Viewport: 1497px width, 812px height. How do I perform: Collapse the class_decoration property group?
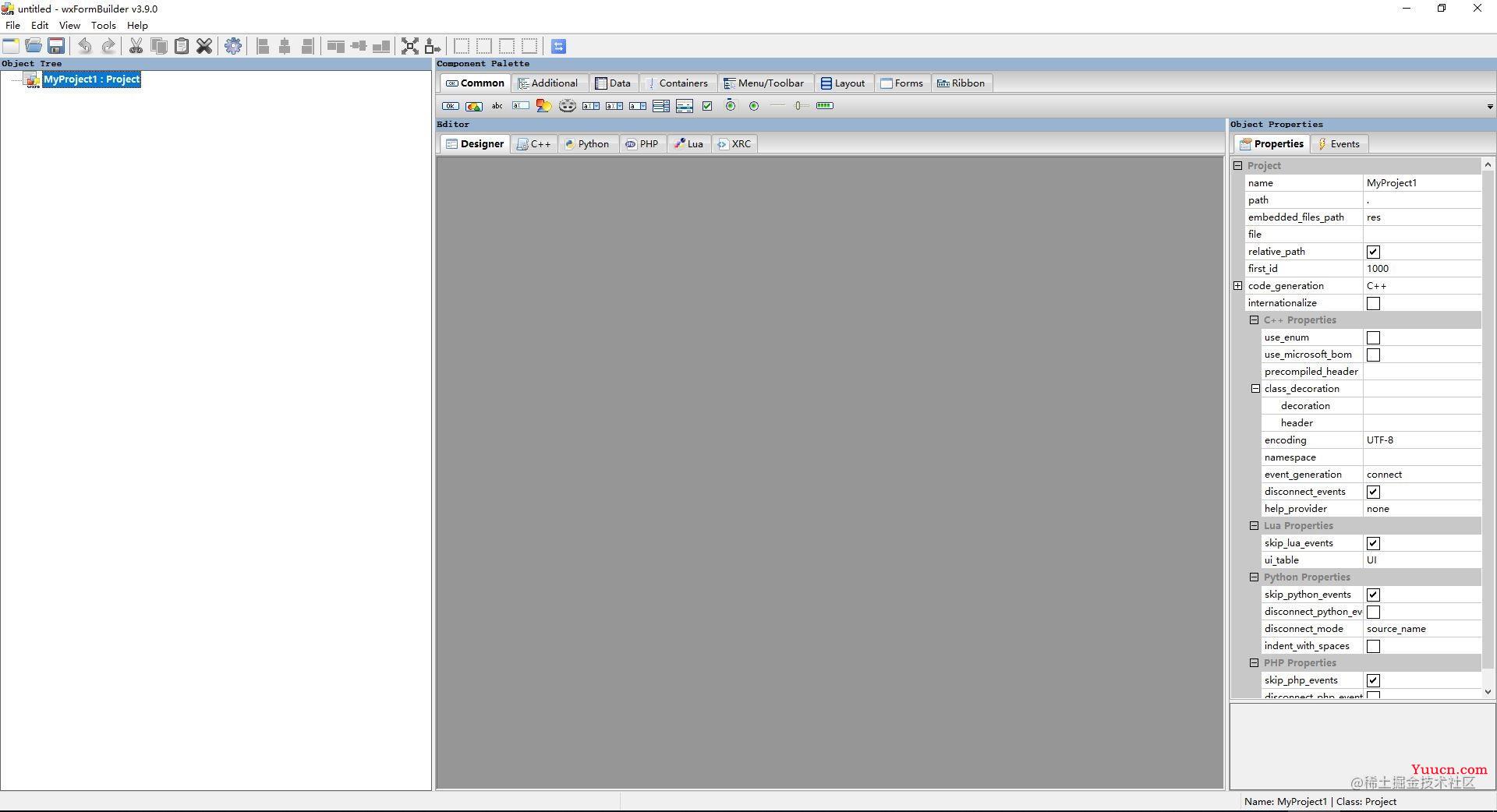click(1255, 389)
